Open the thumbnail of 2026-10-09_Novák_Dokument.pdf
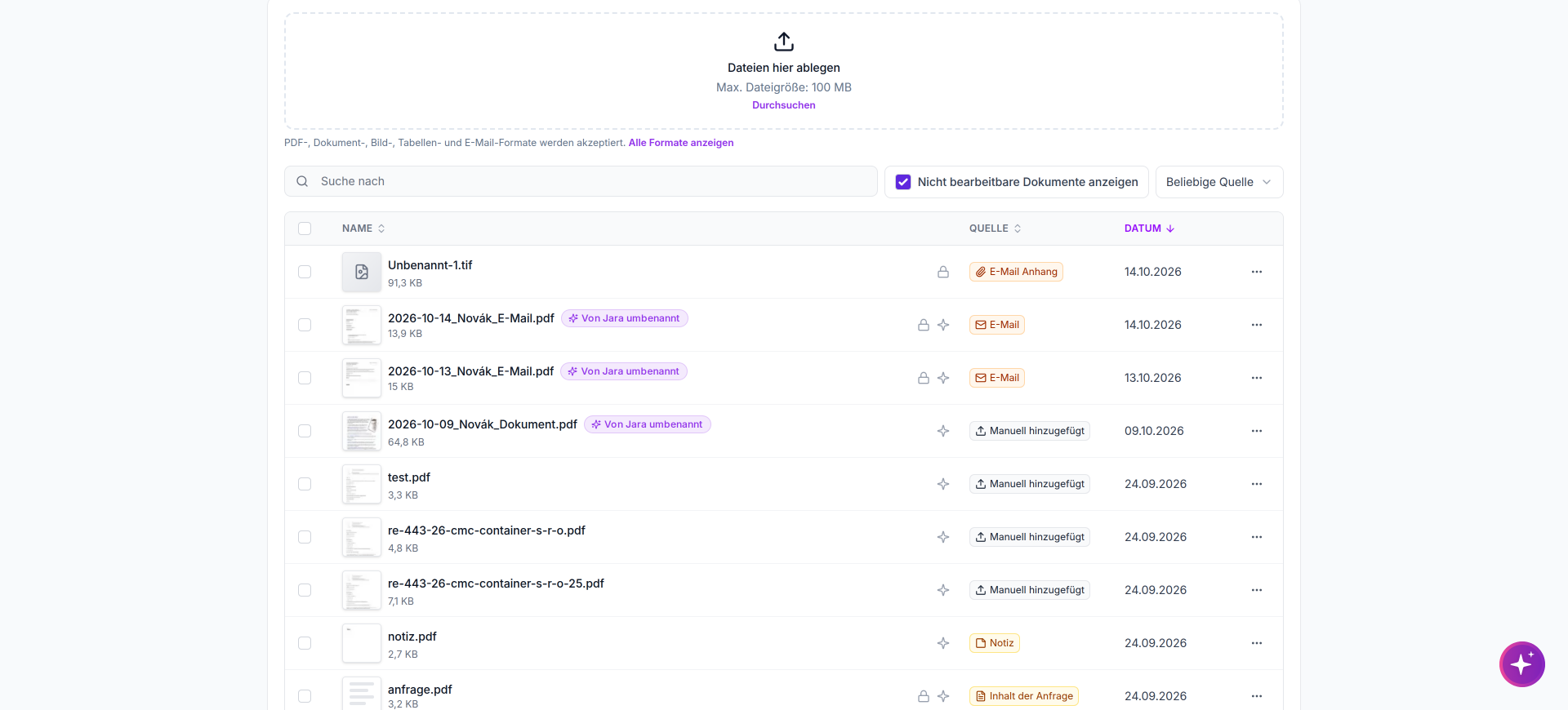This screenshot has height=710, width=1568. pos(362,431)
